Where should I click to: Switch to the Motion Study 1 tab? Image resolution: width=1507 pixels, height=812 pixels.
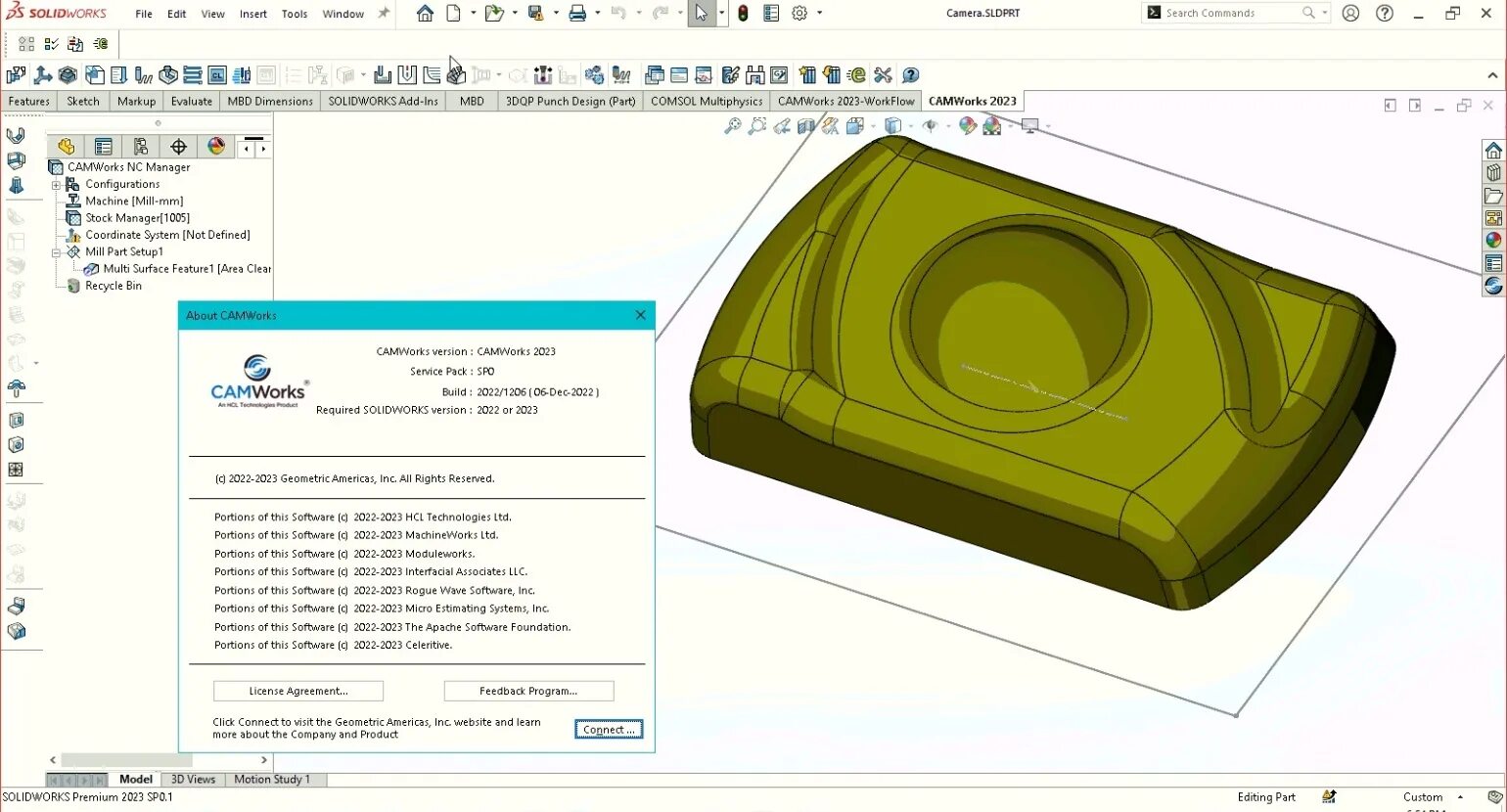coord(272,780)
